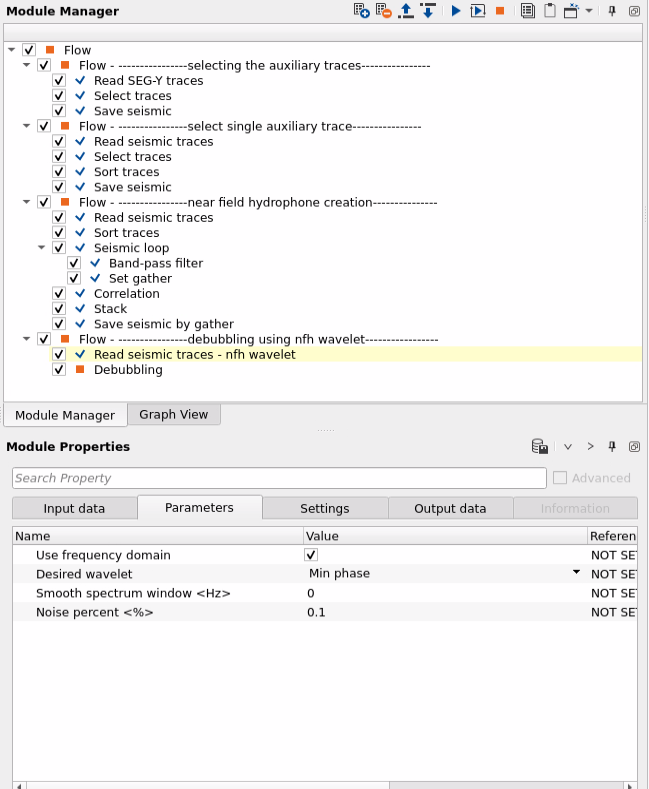Collapse the near field hydrophone creation flow

[27, 202]
